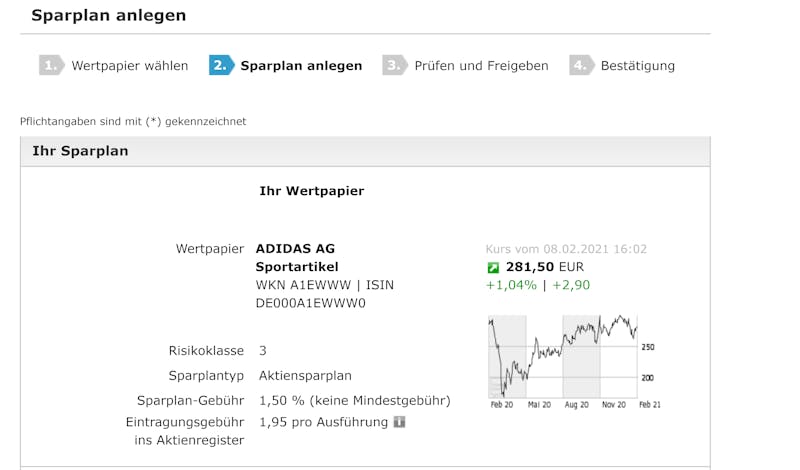
Task: Click the 281,50 EUR price
Action: click(544, 267)
